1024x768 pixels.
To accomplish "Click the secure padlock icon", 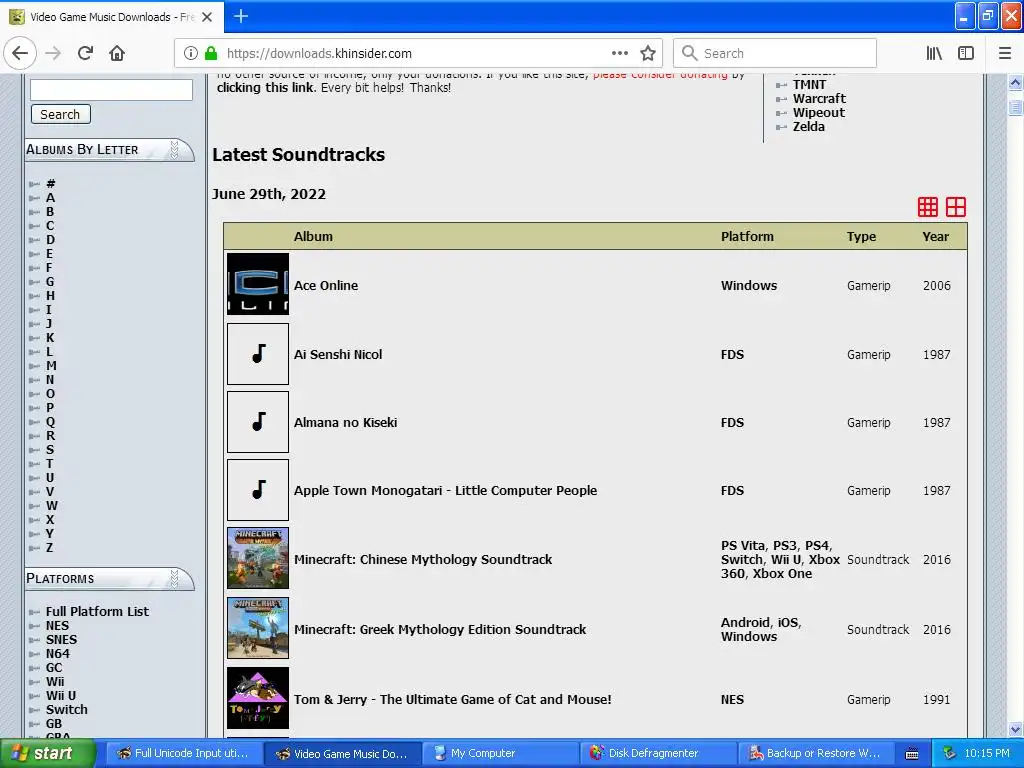I will coord(211,53).
